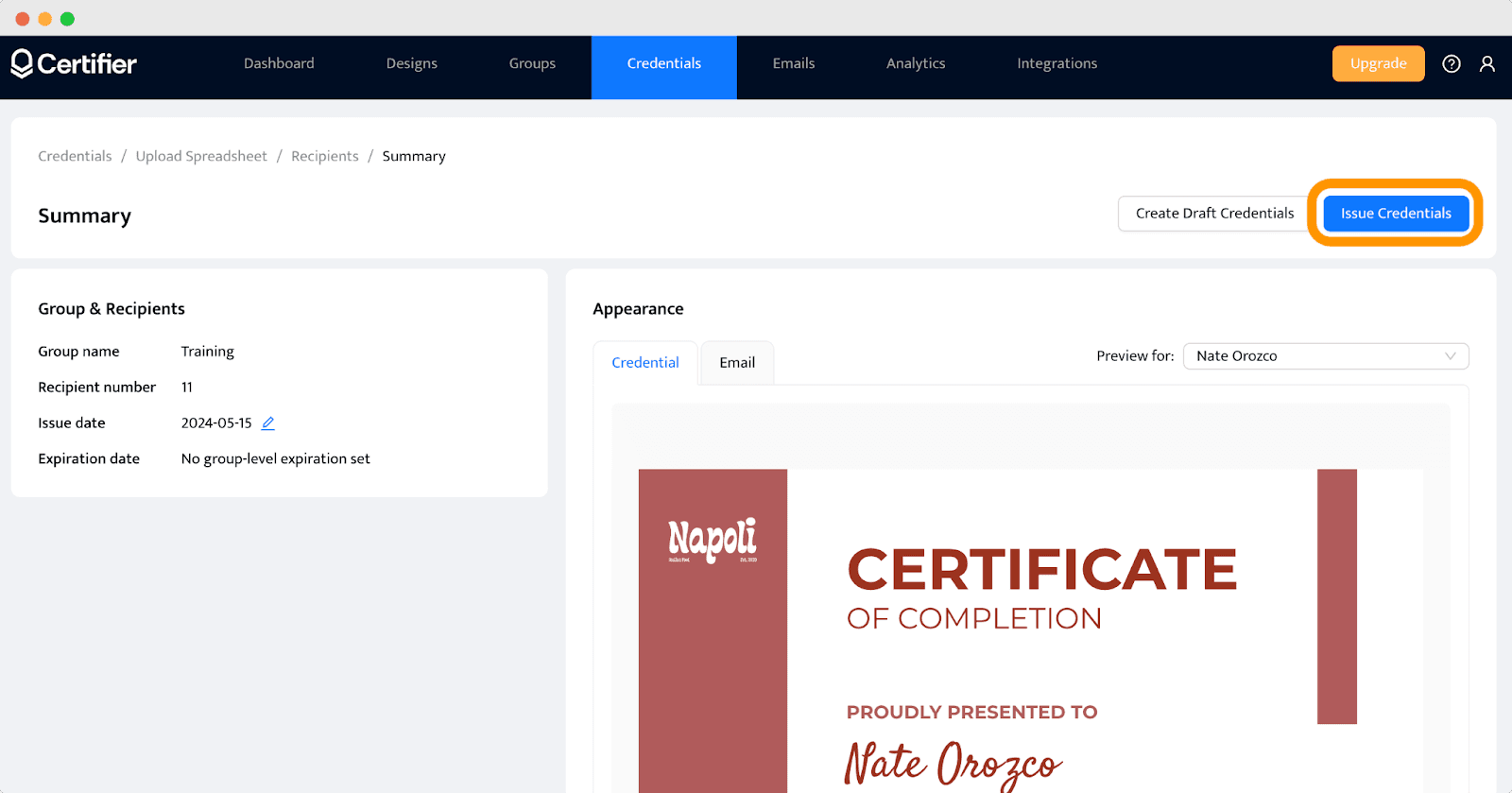Open the Preview for Nate Orozco dropdown
Screen dimensions: 1512x793
coord(1326,356)
